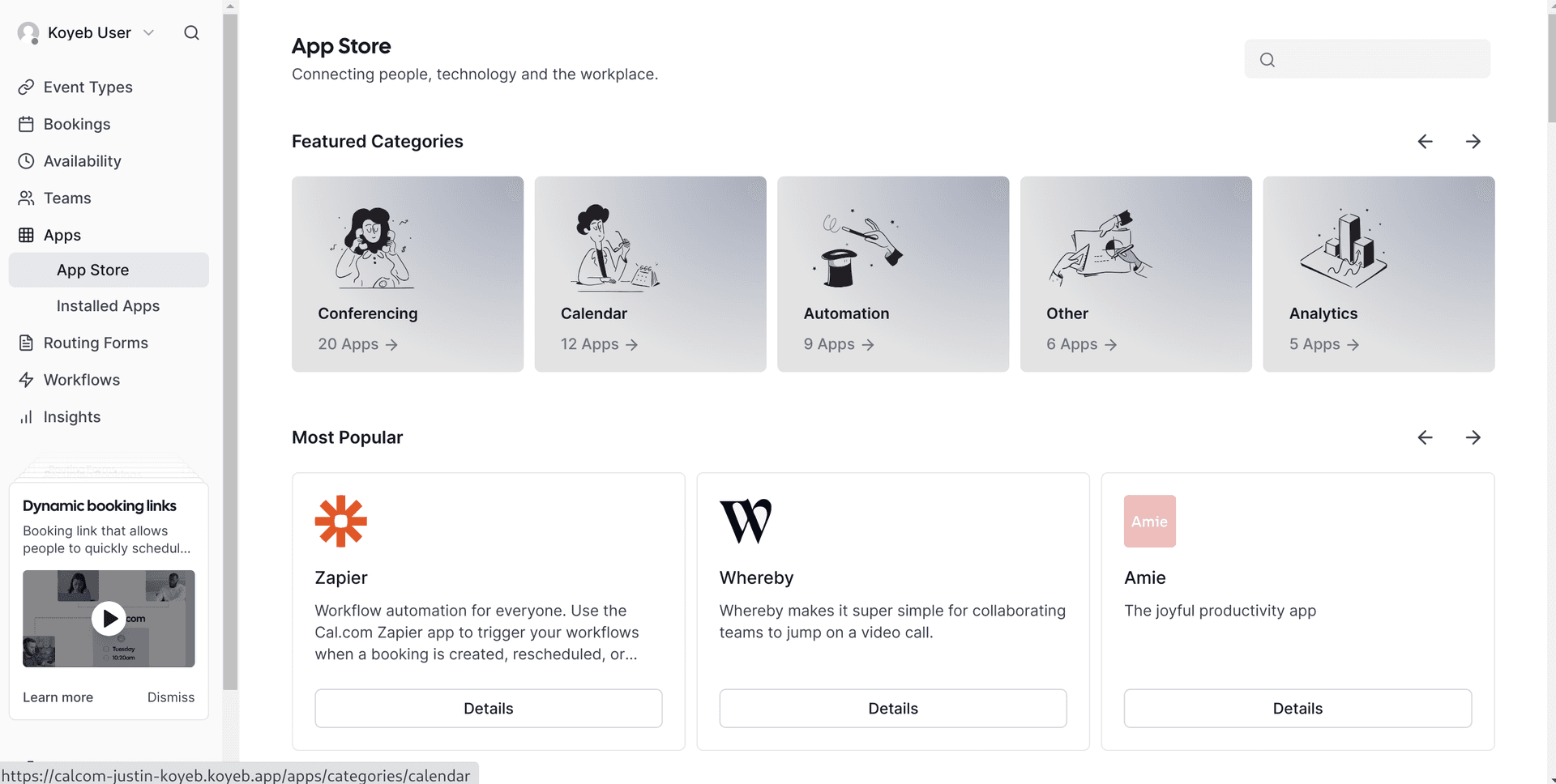Open the Conferencing category card

click(x=408, y=274)
